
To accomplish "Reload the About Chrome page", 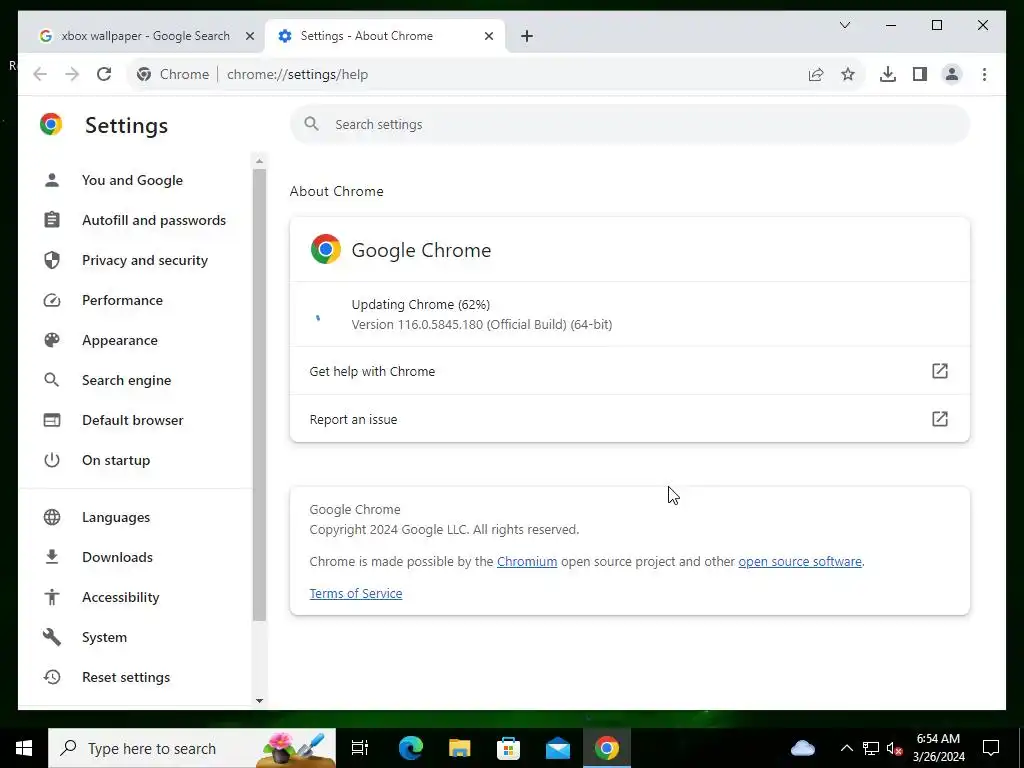I will click(104, 74).
